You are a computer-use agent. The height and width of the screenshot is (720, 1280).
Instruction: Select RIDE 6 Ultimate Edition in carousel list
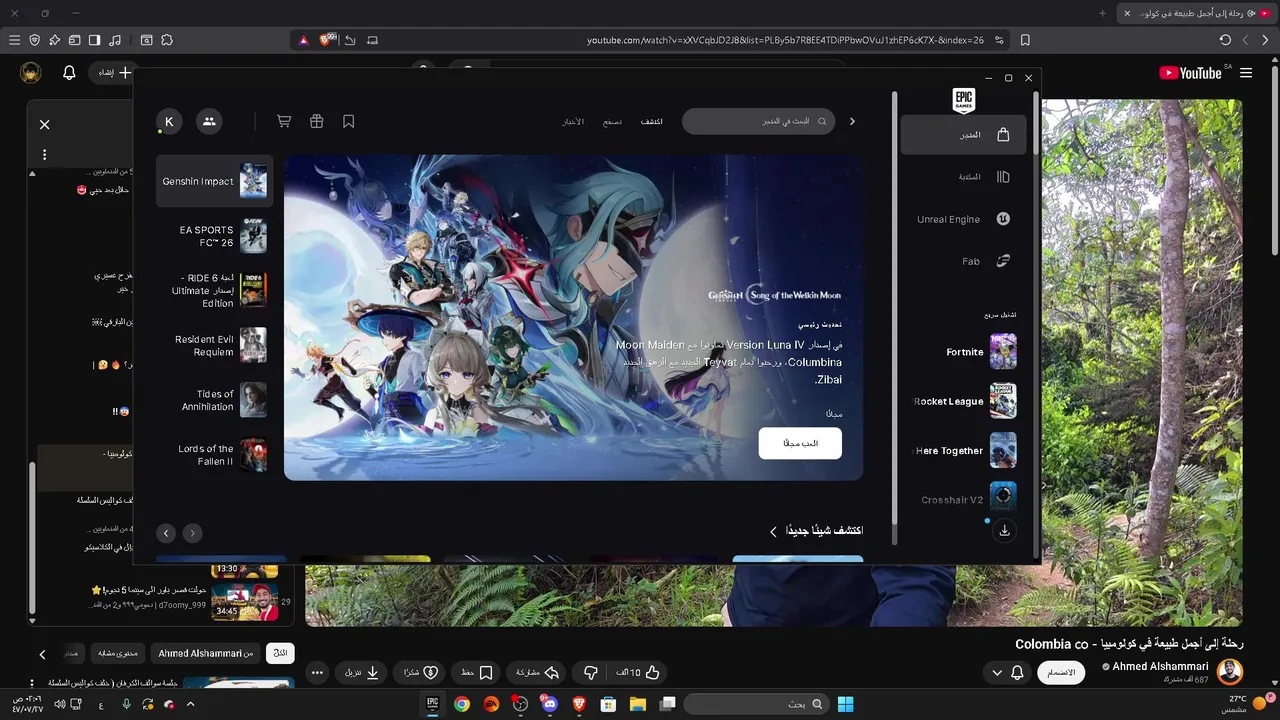[214, 290]
